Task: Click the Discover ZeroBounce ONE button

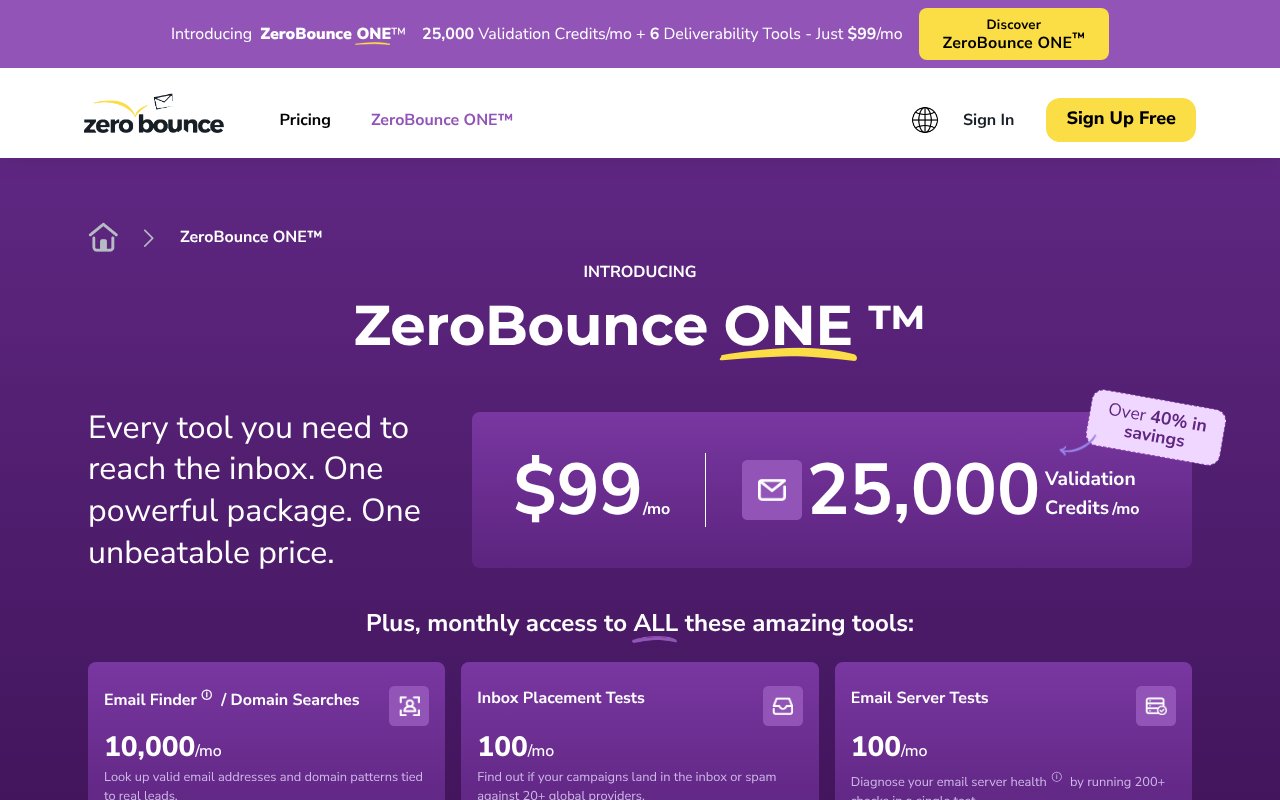Action: coord(1014,33)
